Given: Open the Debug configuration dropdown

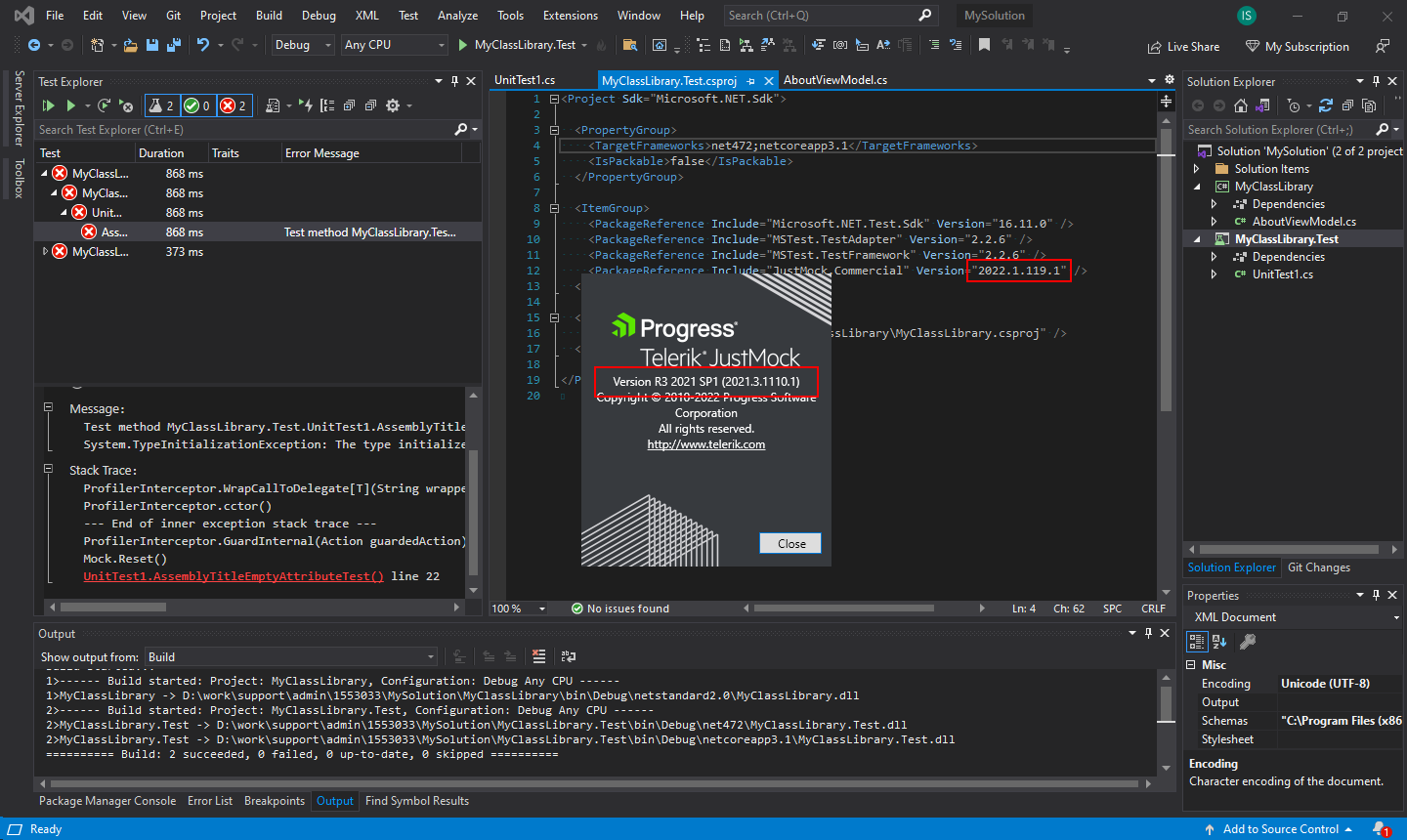Looking at the screenshot, I should [304, 45].
